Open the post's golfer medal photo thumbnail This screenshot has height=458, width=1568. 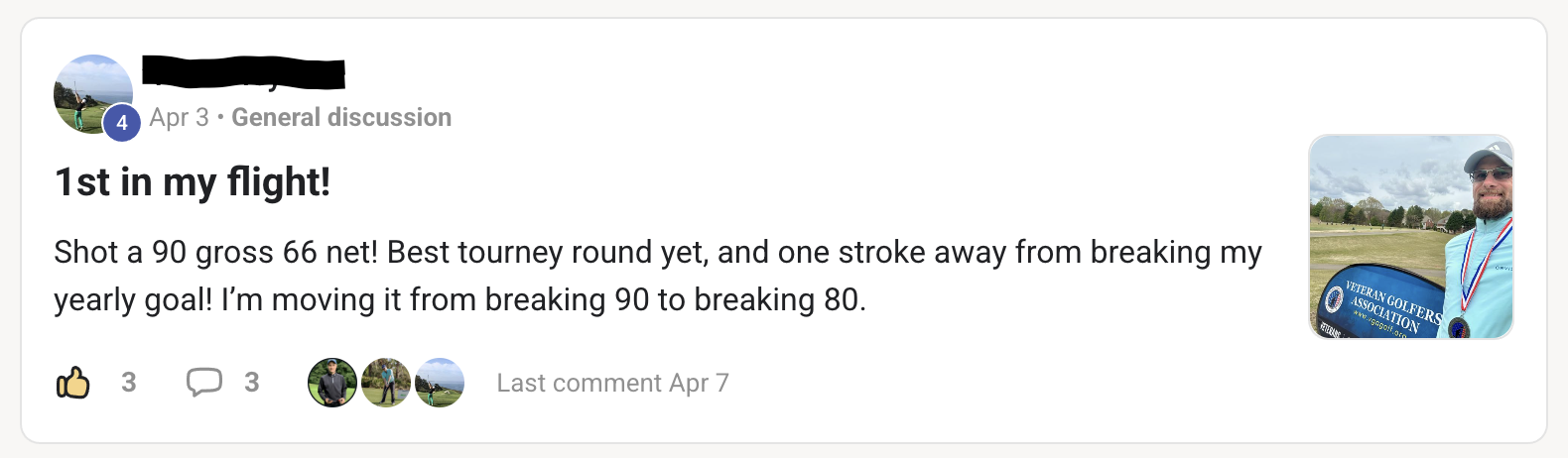[1411, 237]
